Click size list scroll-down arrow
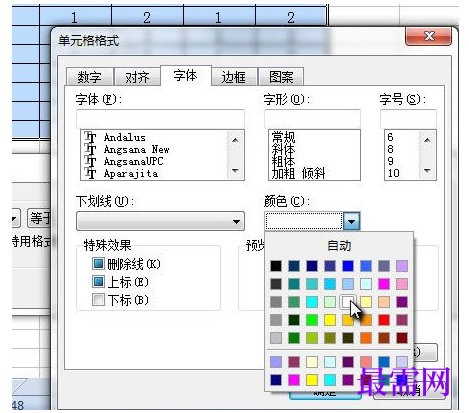The image size is (469, 413). pos(427,171)
